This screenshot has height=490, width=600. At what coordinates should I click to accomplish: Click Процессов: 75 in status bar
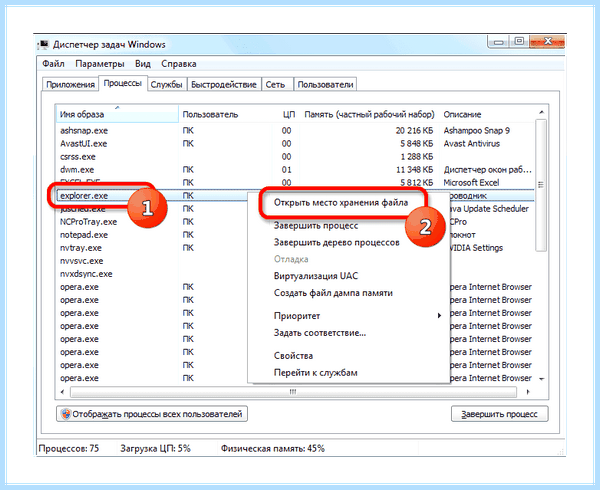69,448
